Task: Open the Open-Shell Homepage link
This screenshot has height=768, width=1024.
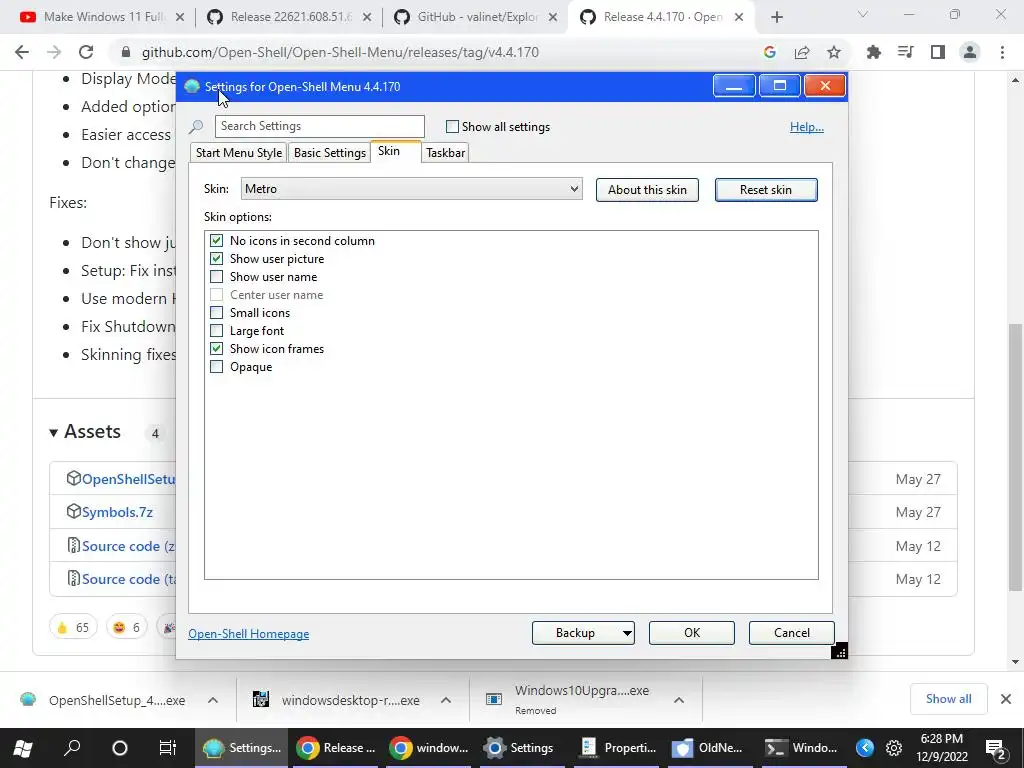Action: point(248,634)
